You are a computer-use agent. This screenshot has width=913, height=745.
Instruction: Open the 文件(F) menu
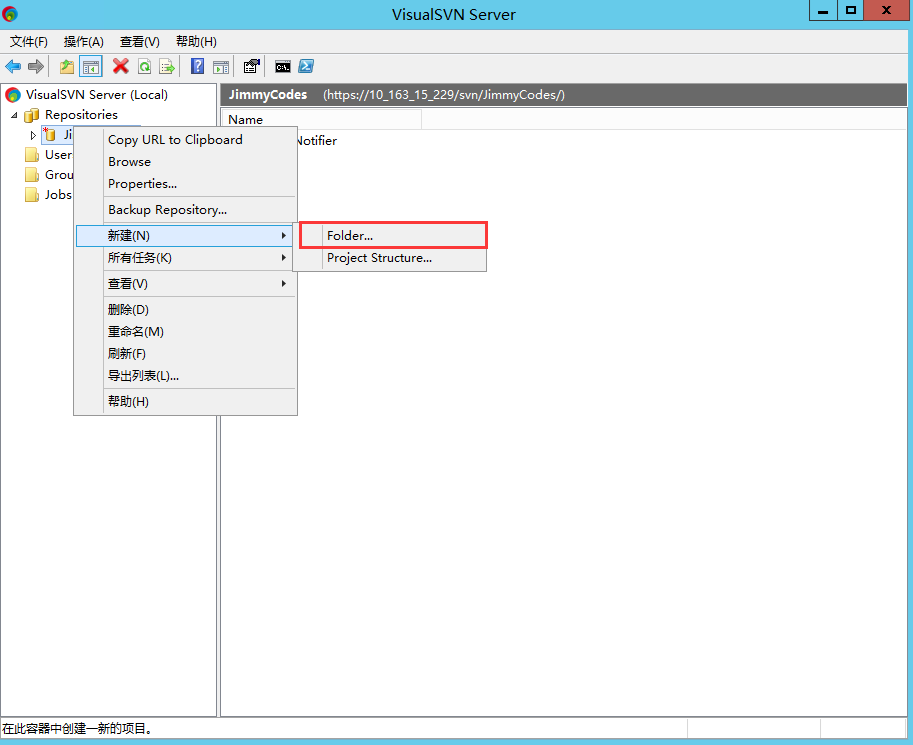click(29, 41)
